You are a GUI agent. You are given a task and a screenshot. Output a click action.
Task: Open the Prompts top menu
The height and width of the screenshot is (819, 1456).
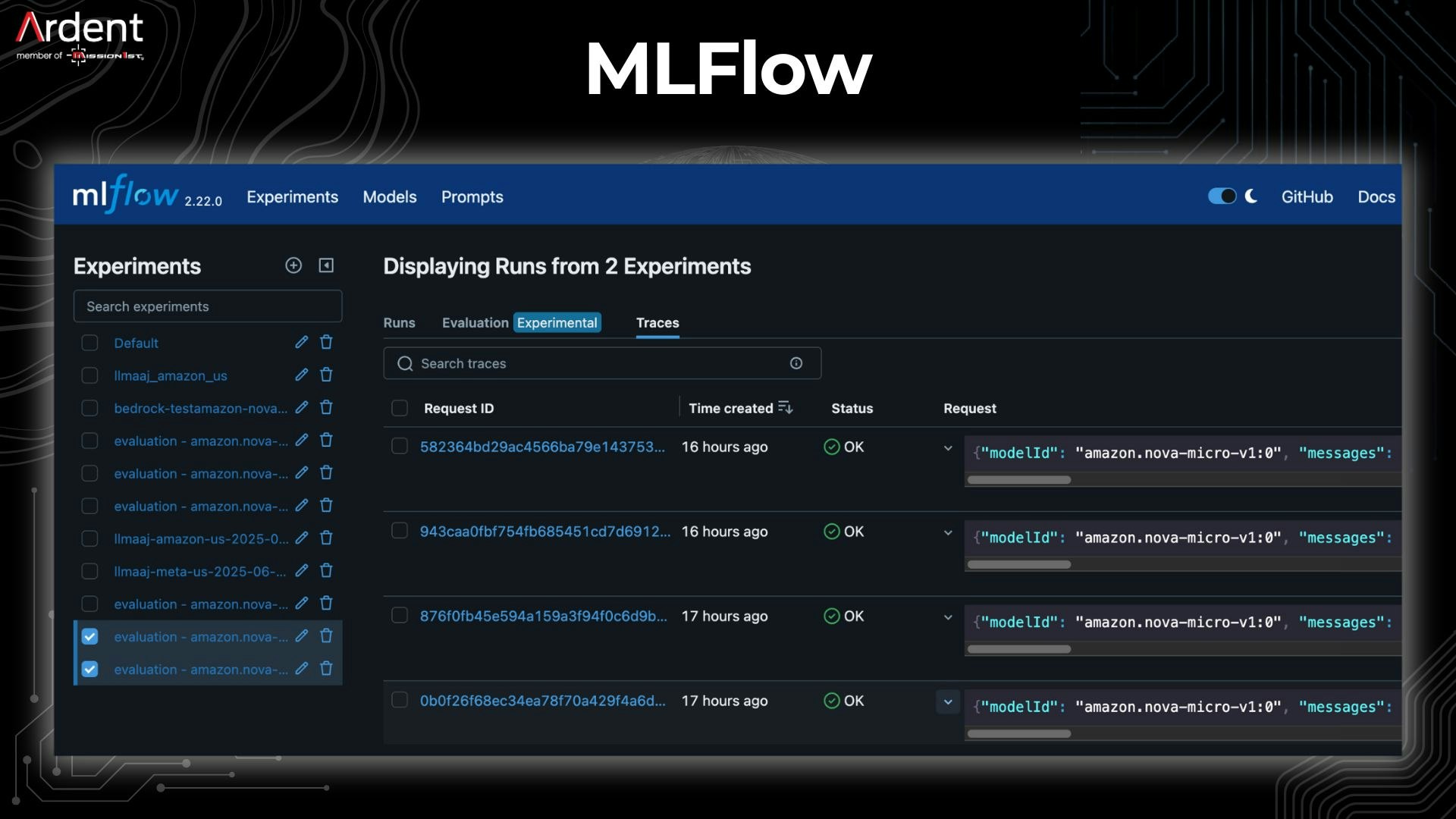[x=472, y=197]
